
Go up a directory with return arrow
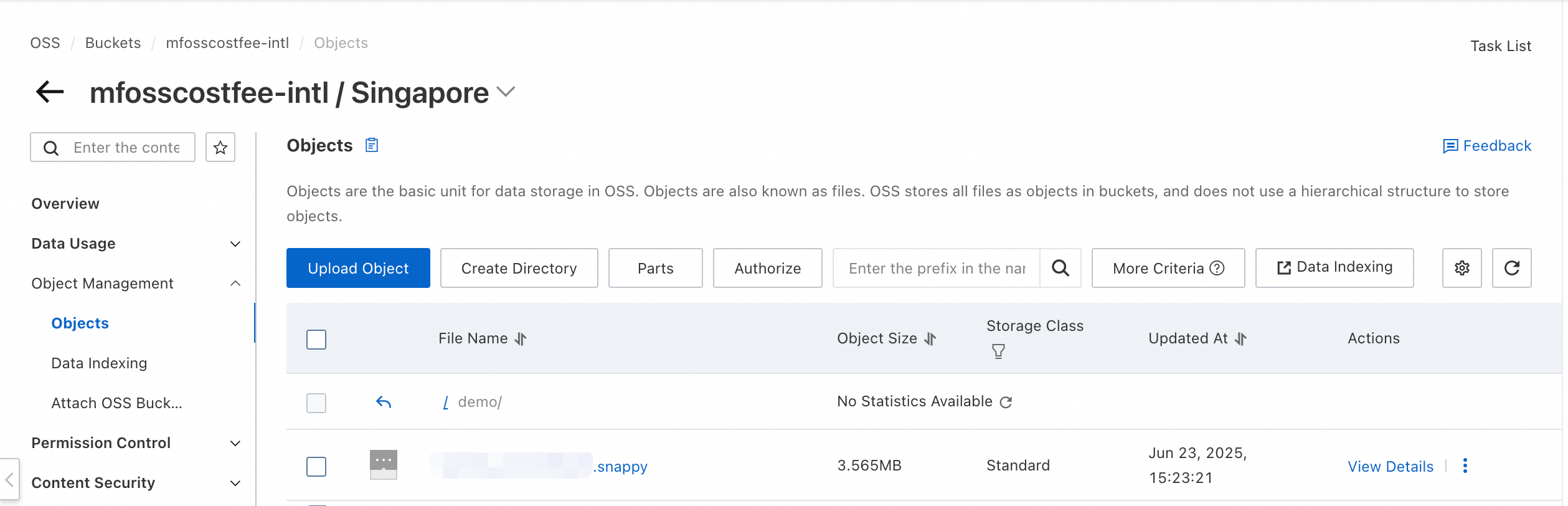[384, 403]
